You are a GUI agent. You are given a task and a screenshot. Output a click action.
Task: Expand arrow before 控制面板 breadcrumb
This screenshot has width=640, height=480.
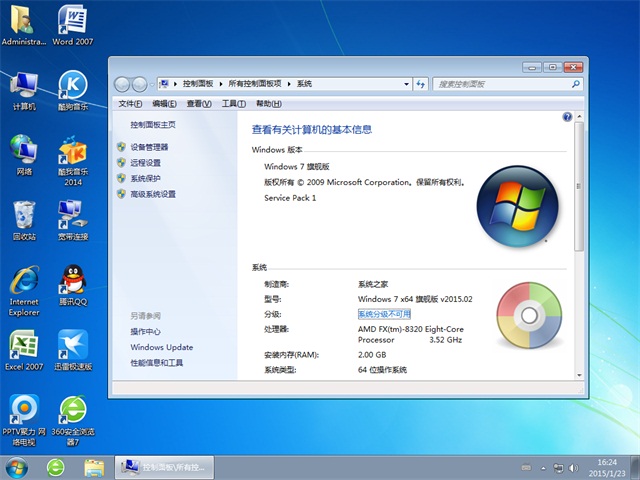click(x=175, y=84)
